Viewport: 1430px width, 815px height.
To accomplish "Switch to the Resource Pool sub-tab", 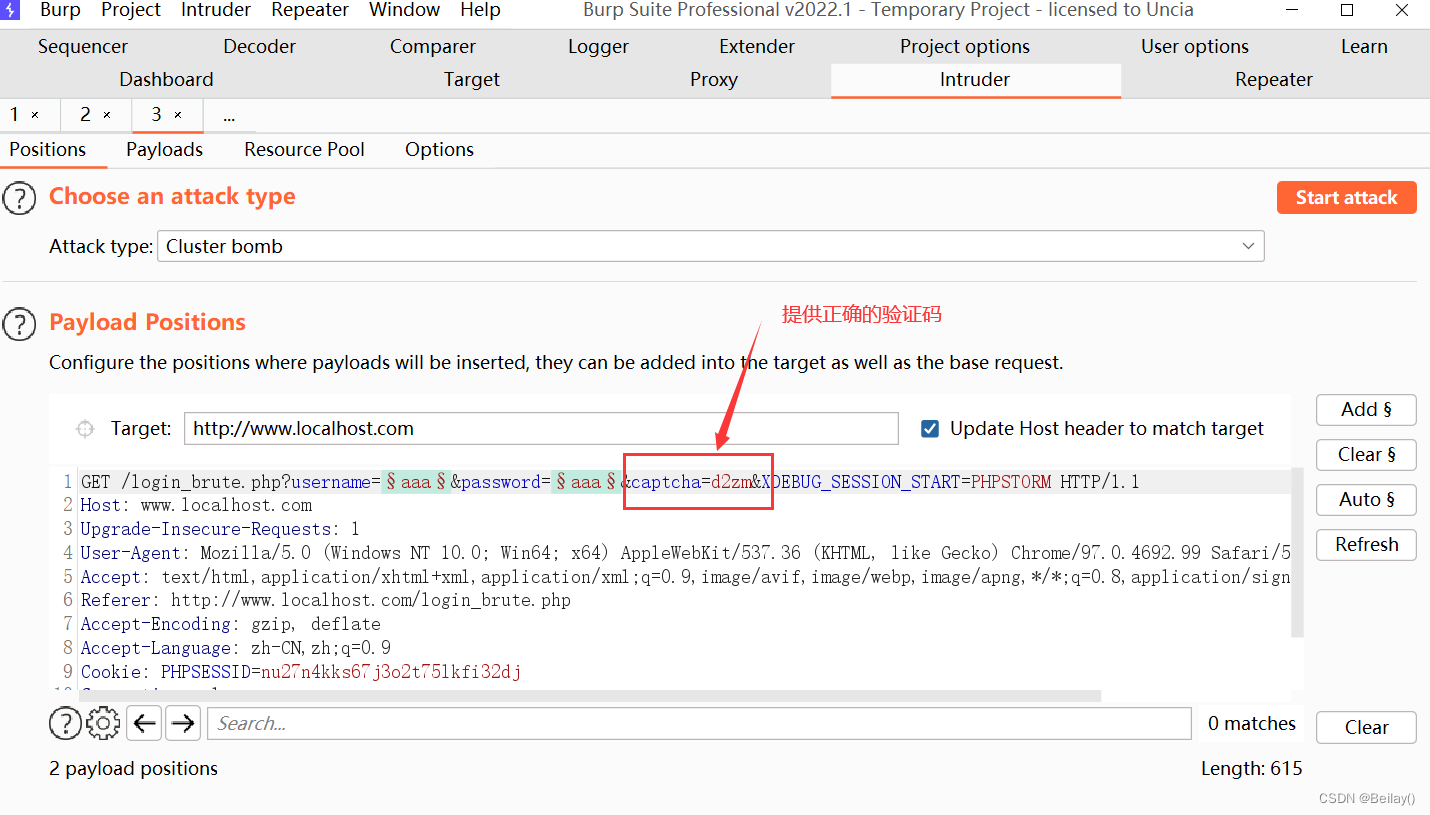I will (304, 150).
